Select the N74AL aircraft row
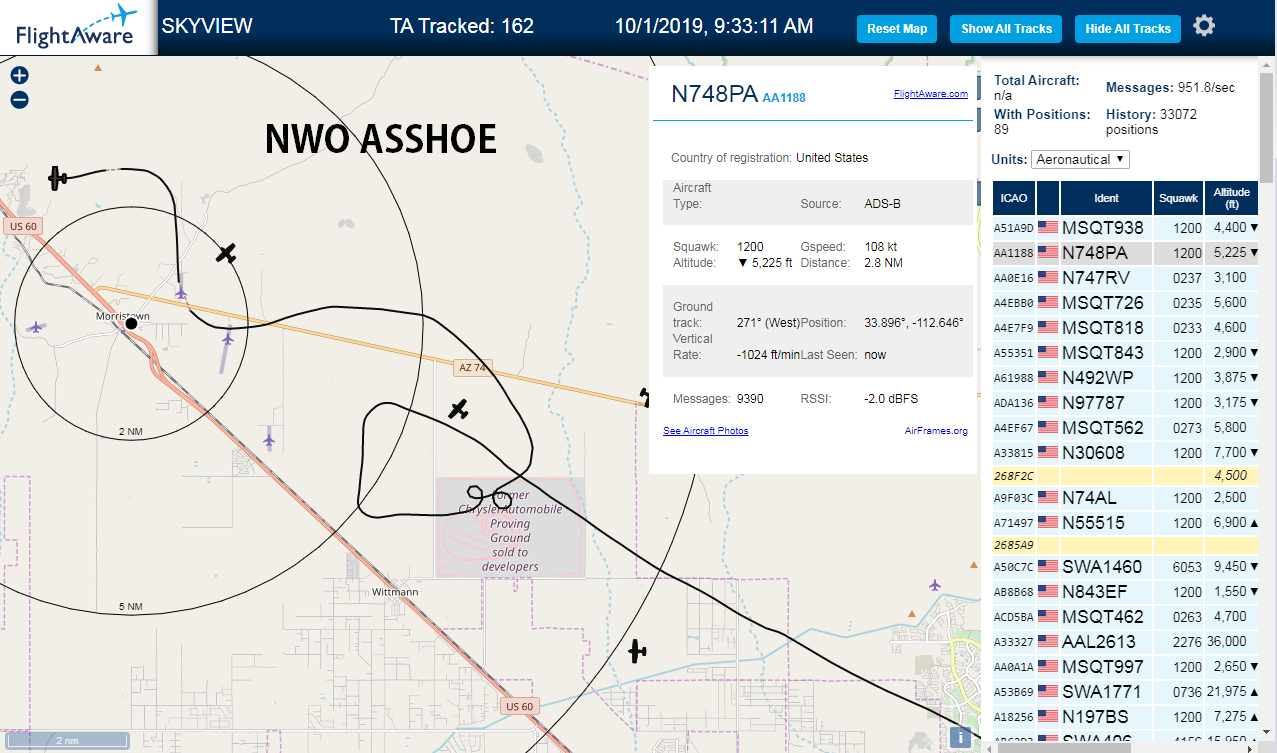Screen dimensions: 1277x753 pyautogui.click(x=1126, y=498)
